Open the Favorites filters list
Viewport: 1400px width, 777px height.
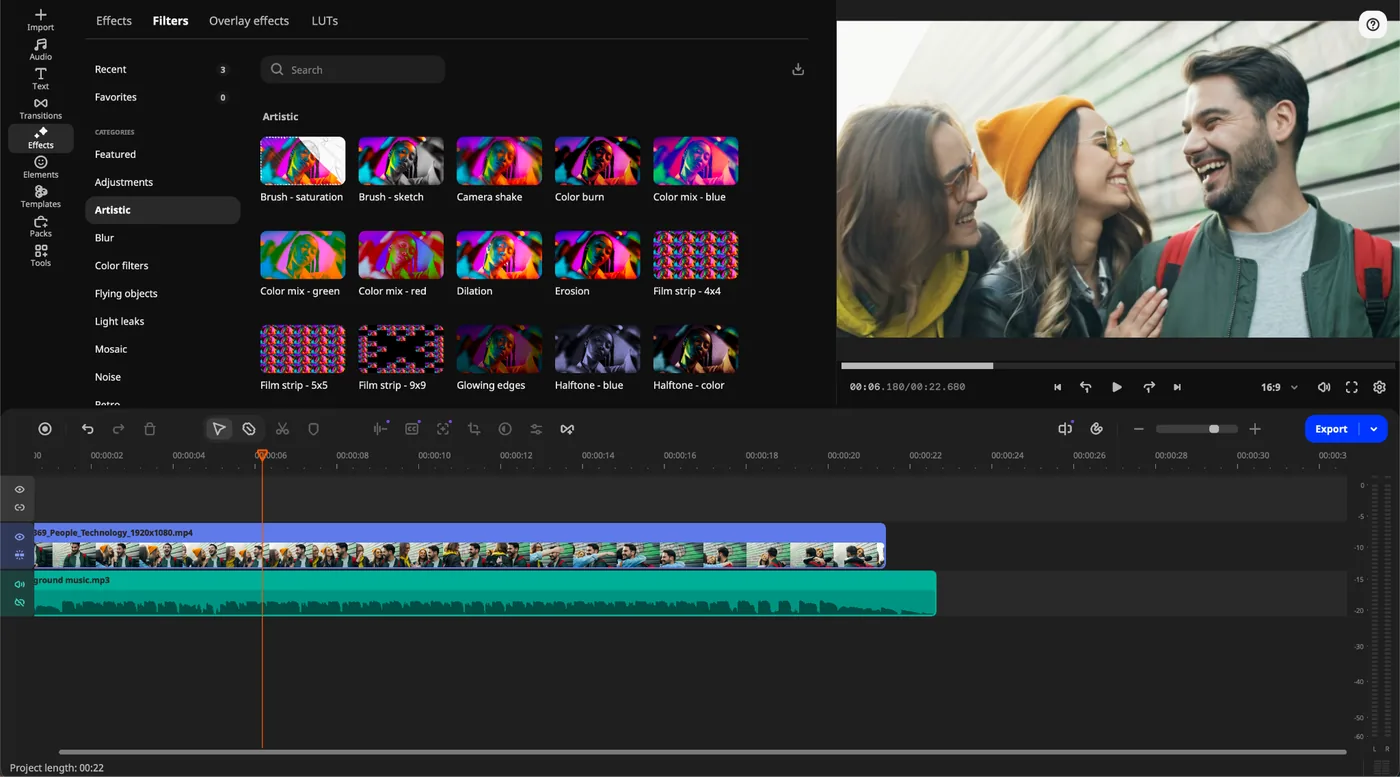coord(163,98)
